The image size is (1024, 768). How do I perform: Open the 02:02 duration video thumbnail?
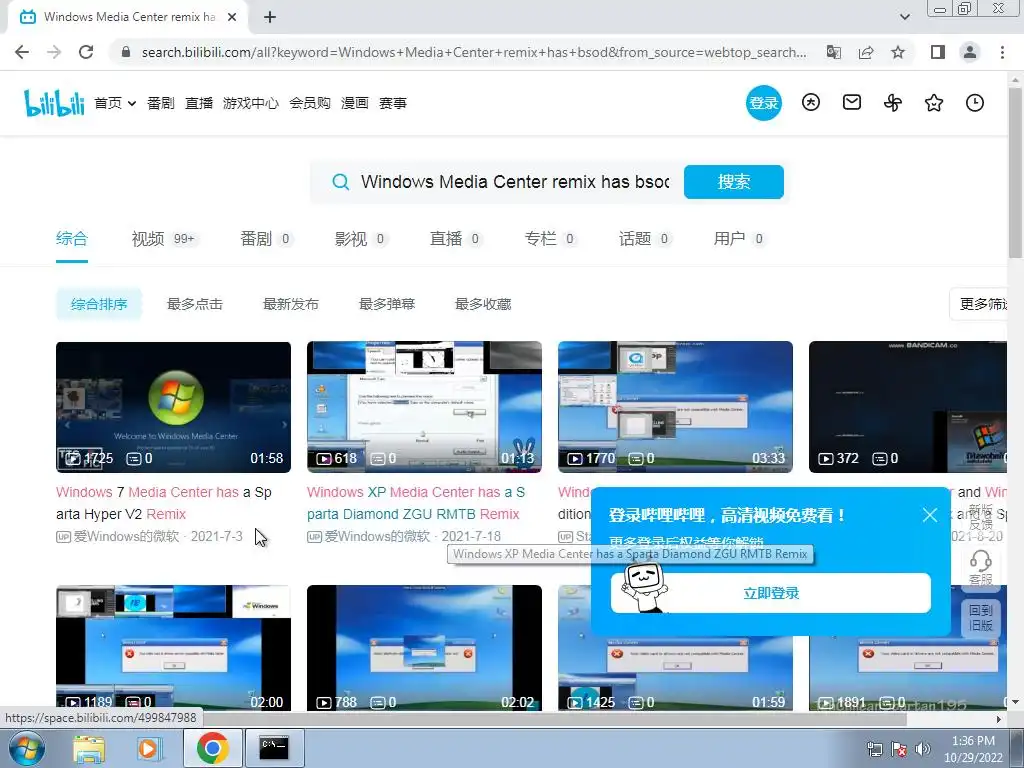(x=424, y=648)
